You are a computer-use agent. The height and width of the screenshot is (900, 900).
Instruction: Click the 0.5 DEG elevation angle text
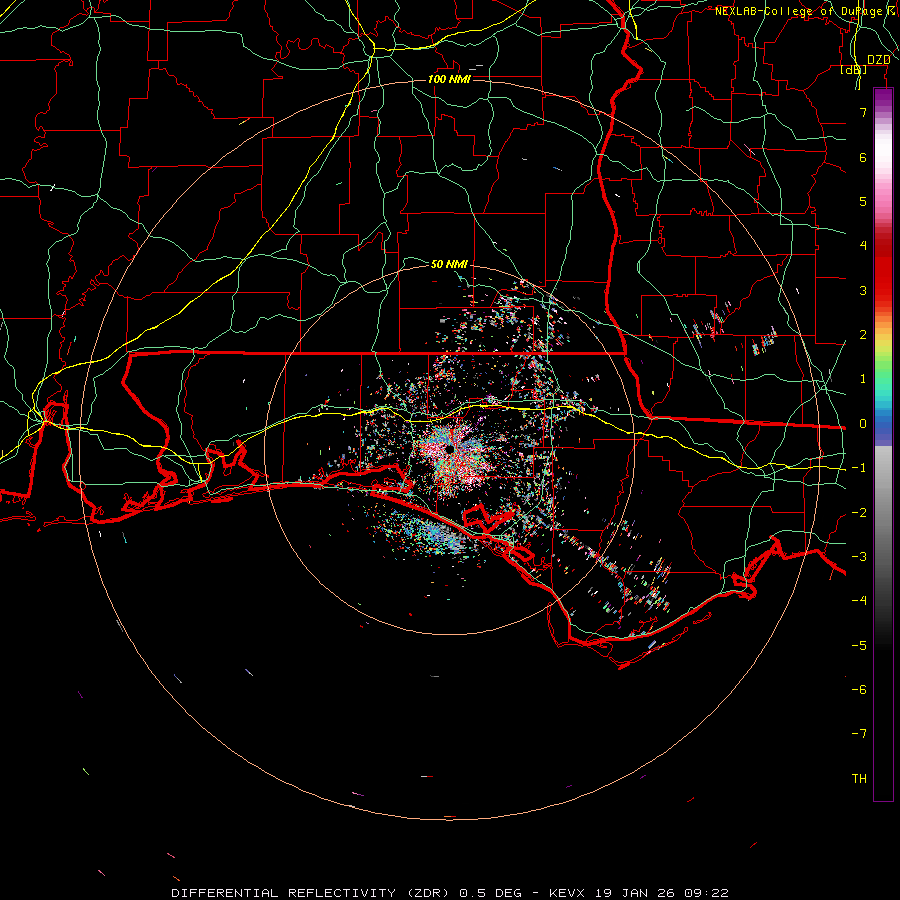point(491,893)
